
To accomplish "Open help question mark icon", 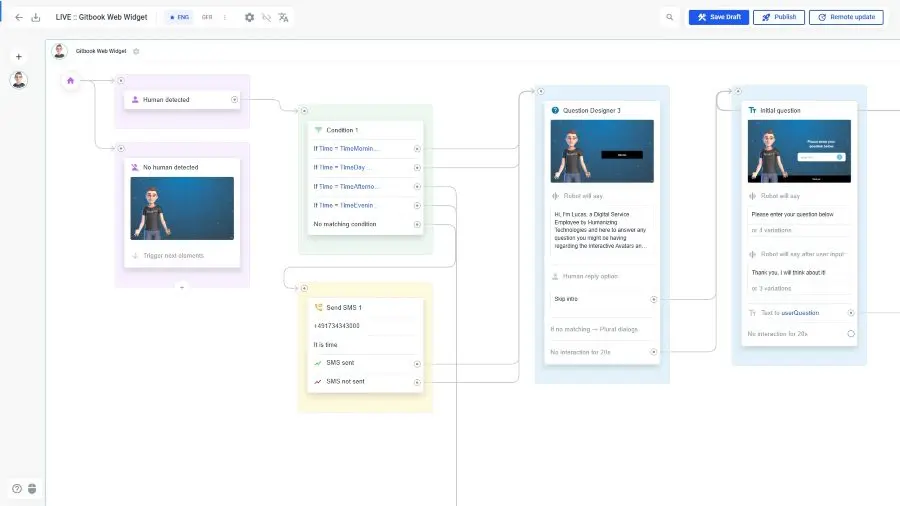I will click(17, 488).
